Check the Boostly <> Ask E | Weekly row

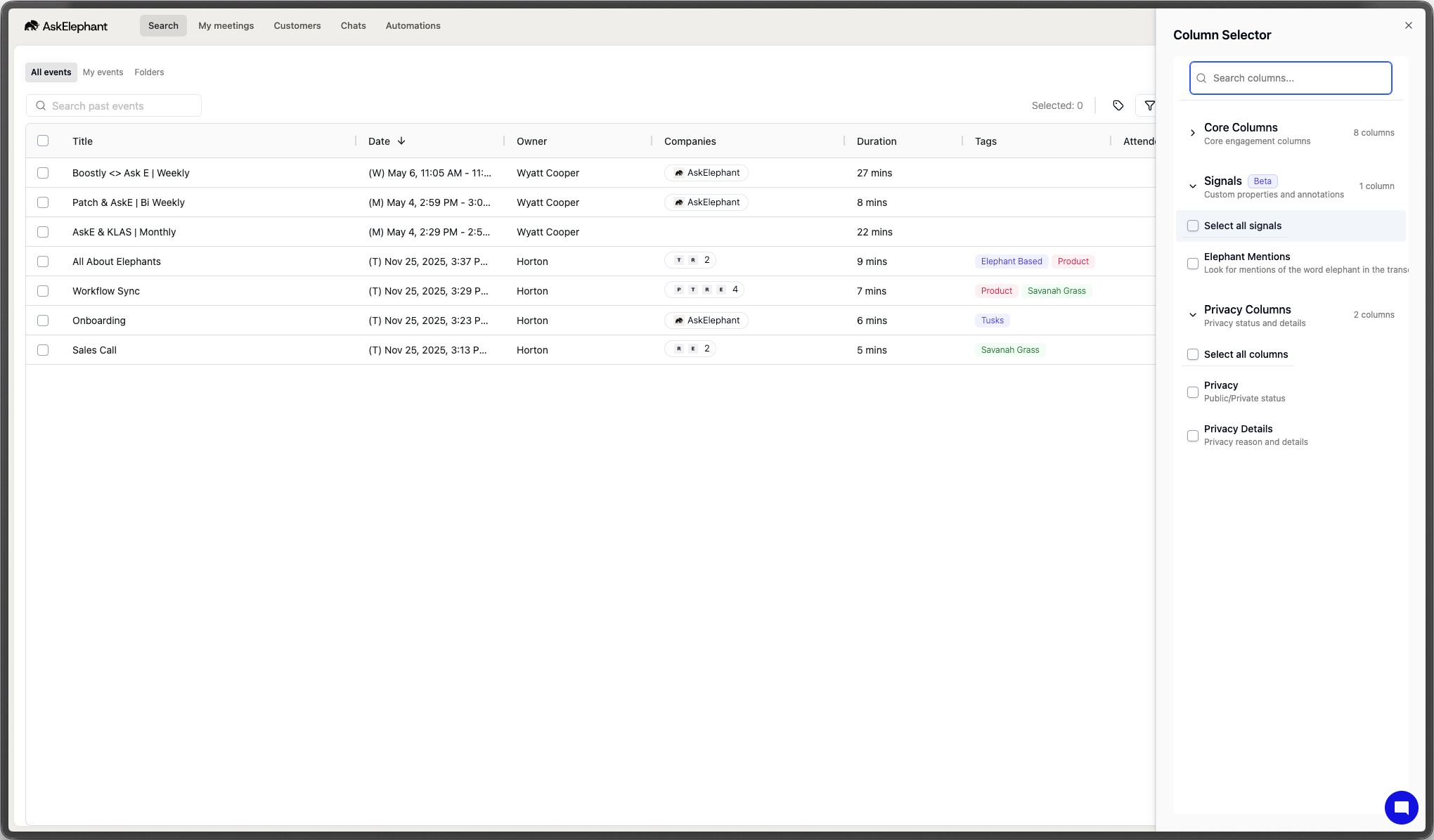click(x=43, y=173)
